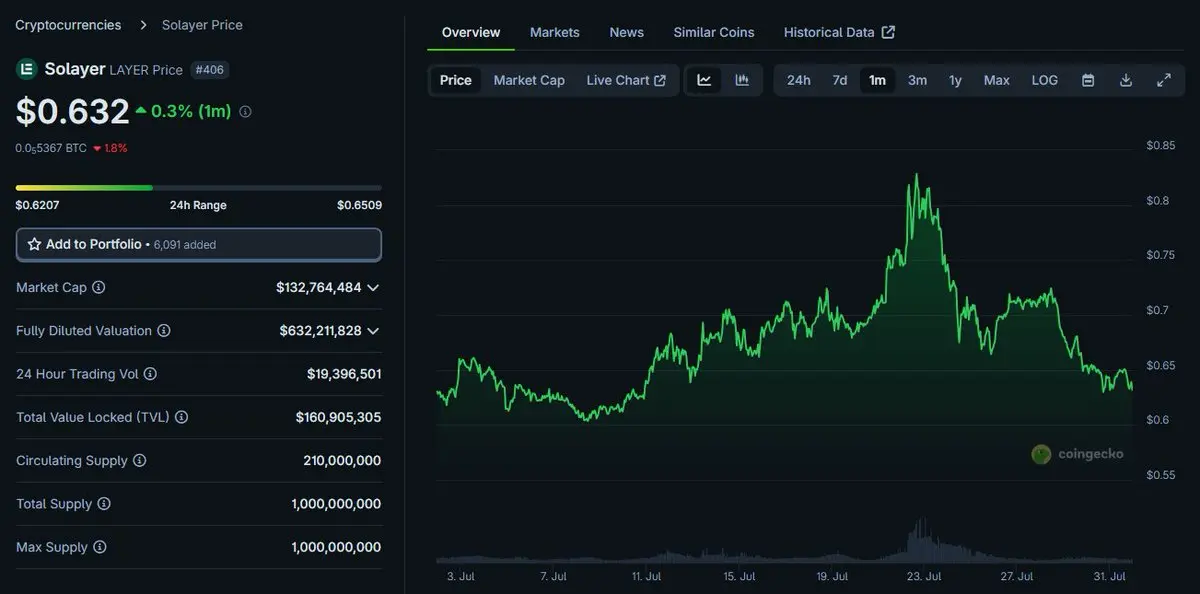Image resolution: width=1200 pixels, height=594 pixels.
Task: Click the #406 rank badge
Action: pos(211,70)
